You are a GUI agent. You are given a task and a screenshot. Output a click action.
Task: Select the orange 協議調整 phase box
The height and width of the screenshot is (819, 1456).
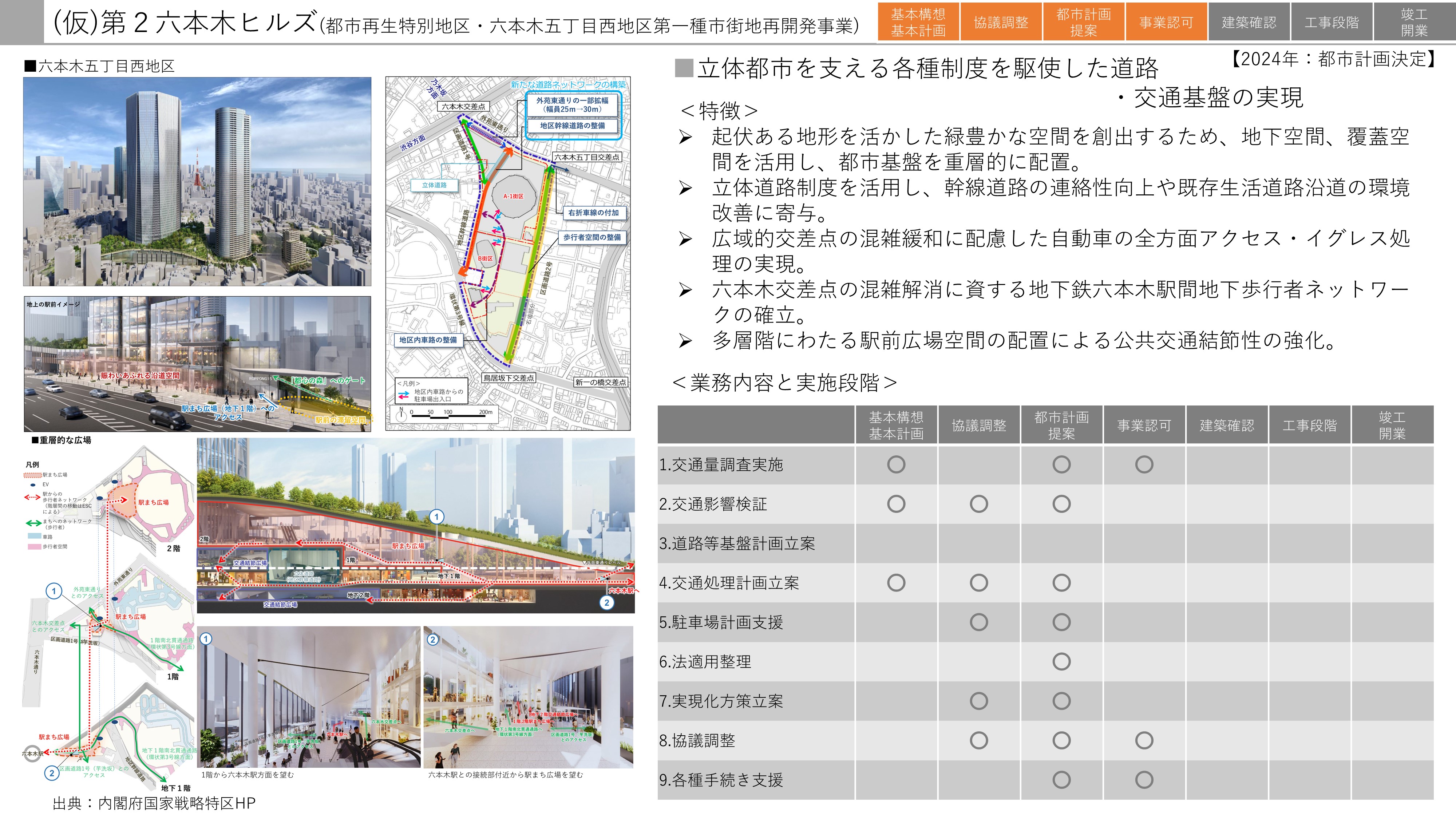[x=1000, y=22]
